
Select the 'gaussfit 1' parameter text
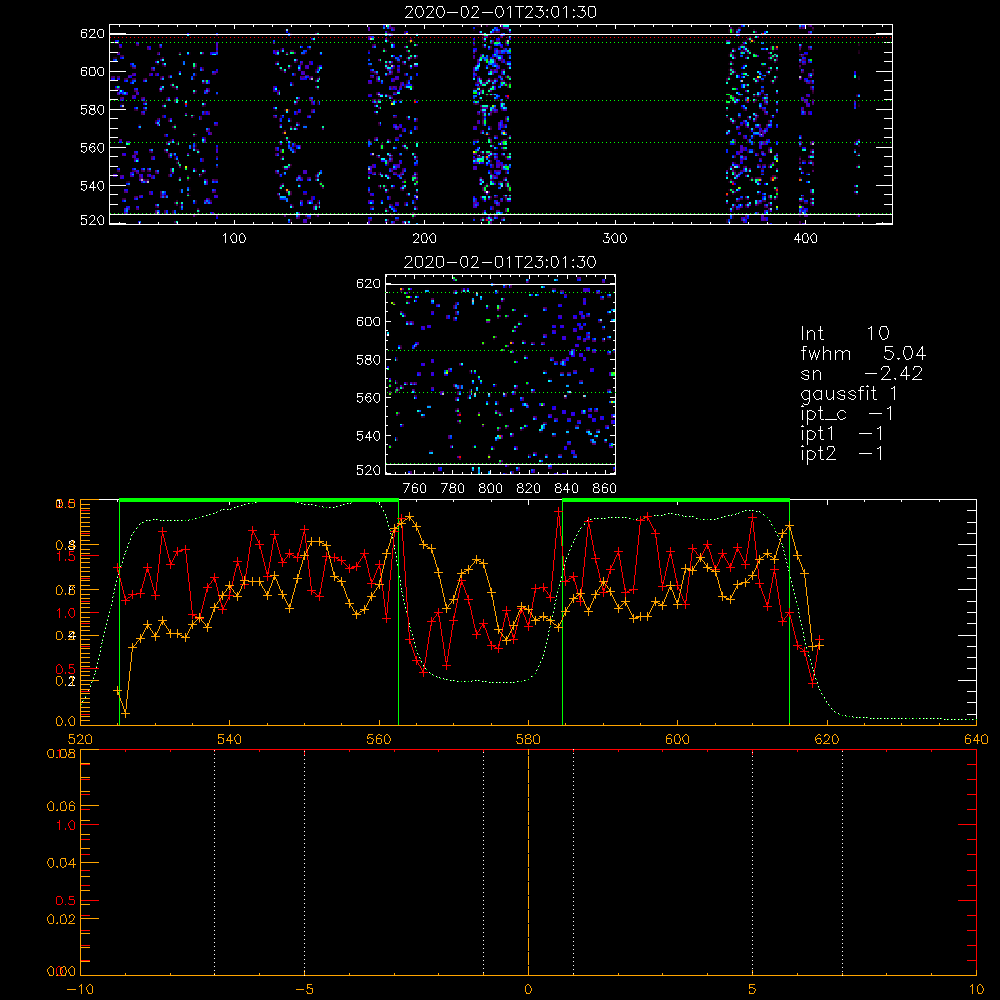pyautogui.click(x=849, y=394)
